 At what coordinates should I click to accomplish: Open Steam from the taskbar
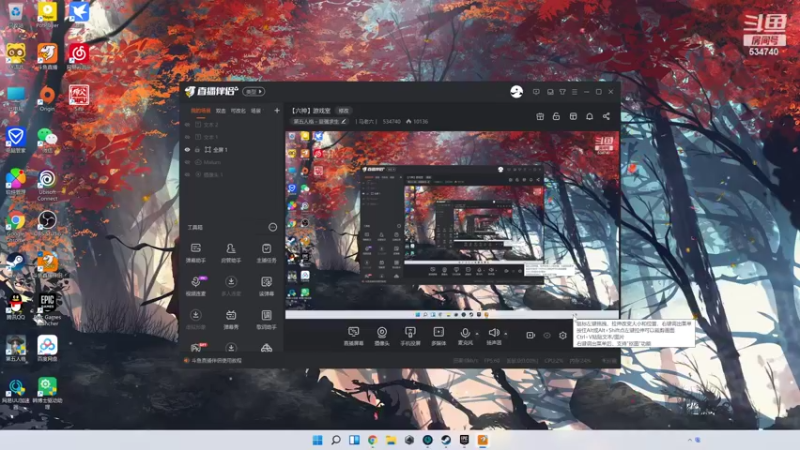[446, 440]
